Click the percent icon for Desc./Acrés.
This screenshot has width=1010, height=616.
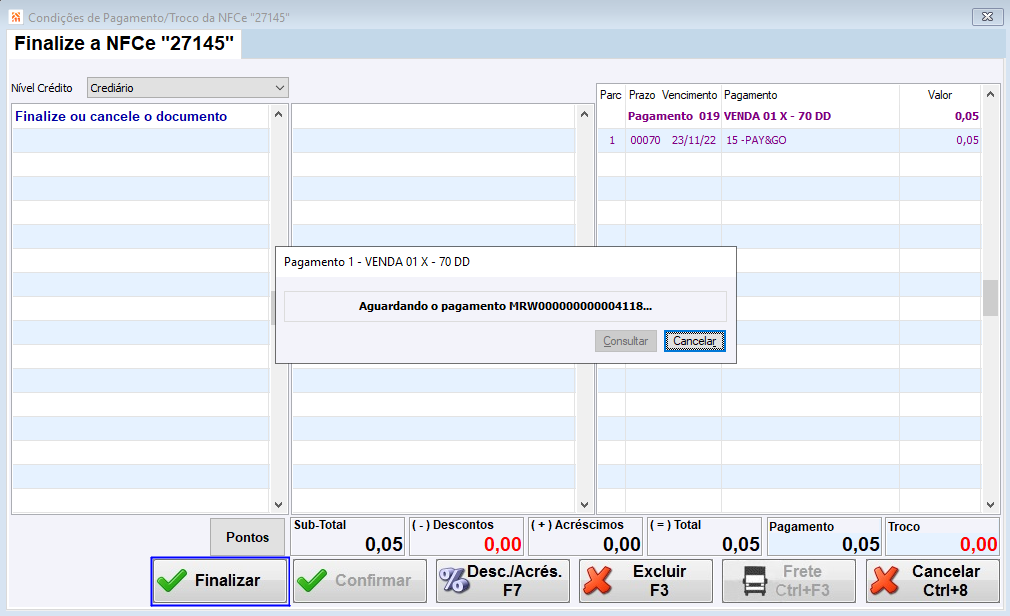point(454,581)
